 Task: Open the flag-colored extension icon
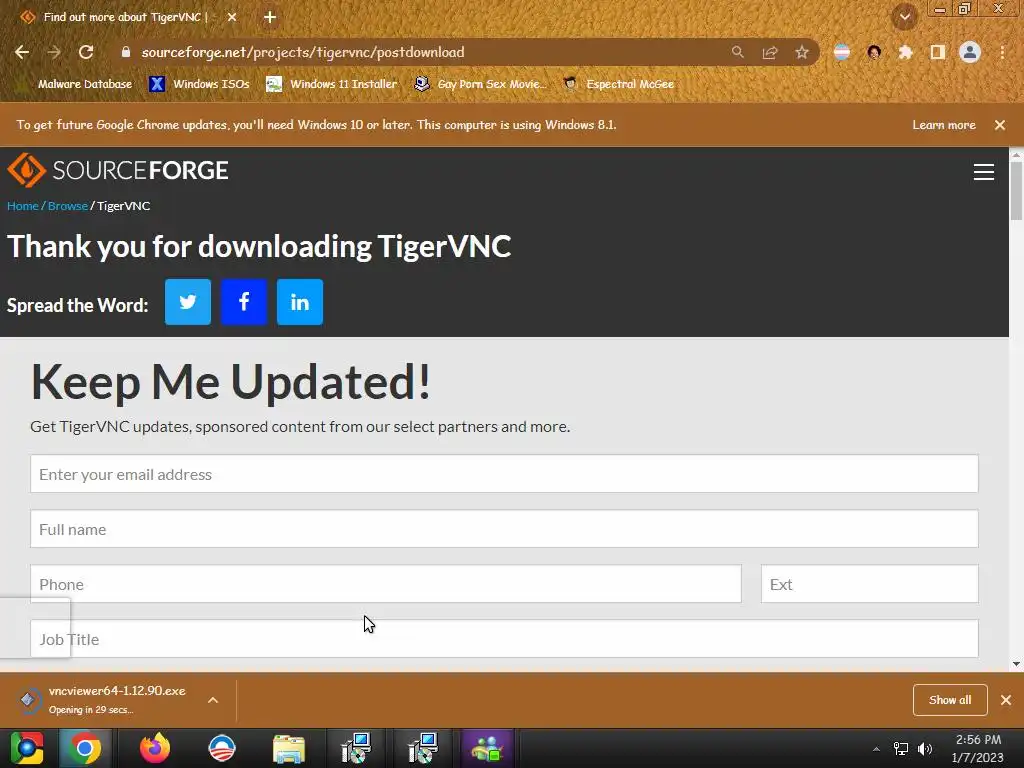842,52
